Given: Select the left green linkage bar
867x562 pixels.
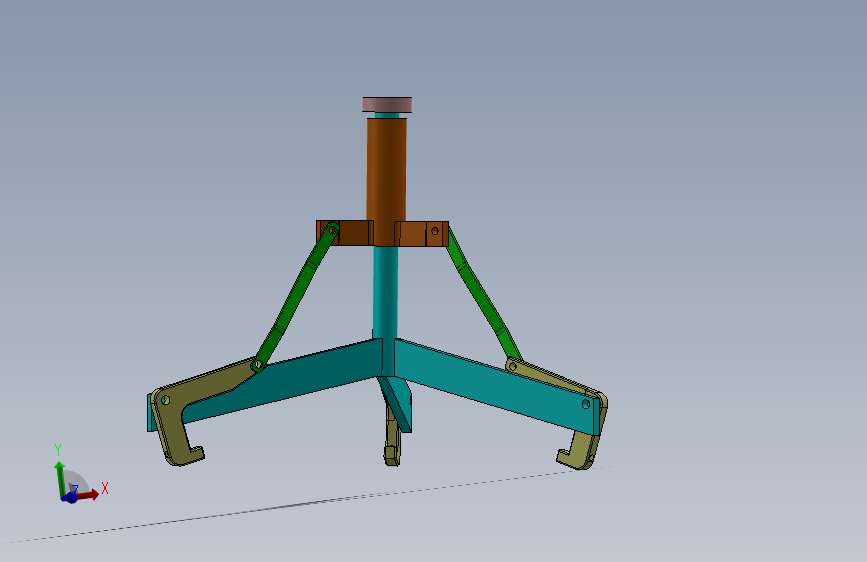Looking at the screenshot, I should (295, 296).
